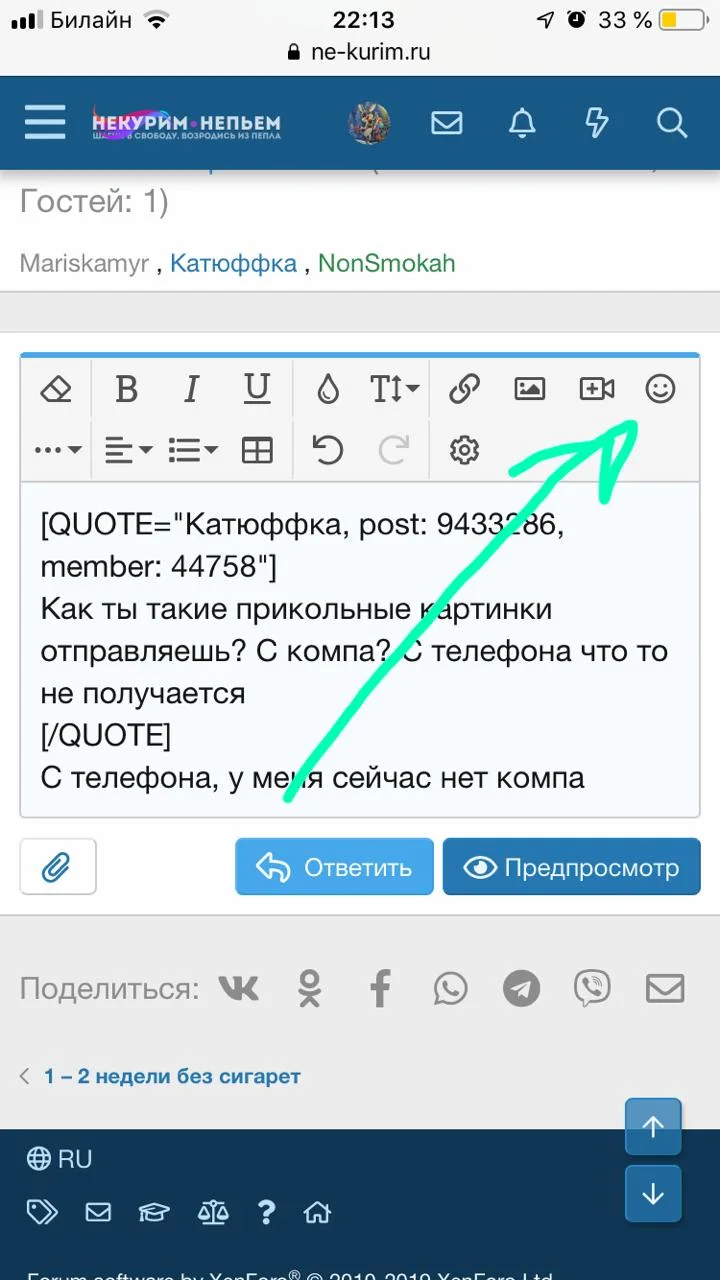720x1280 pixels.
Task: Open the Некурим-Непьем forum logo home
Action: click(x=186, y=124)
